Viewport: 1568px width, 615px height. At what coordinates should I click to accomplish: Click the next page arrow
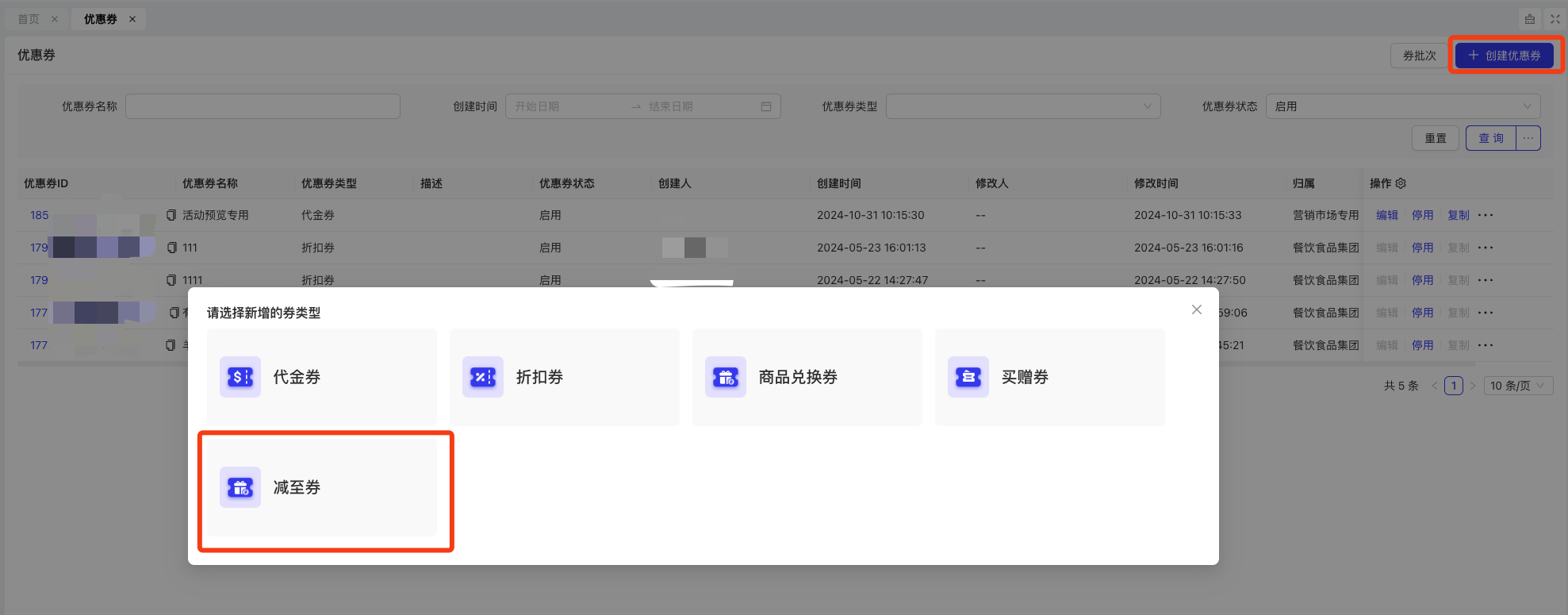(1473, 386)
